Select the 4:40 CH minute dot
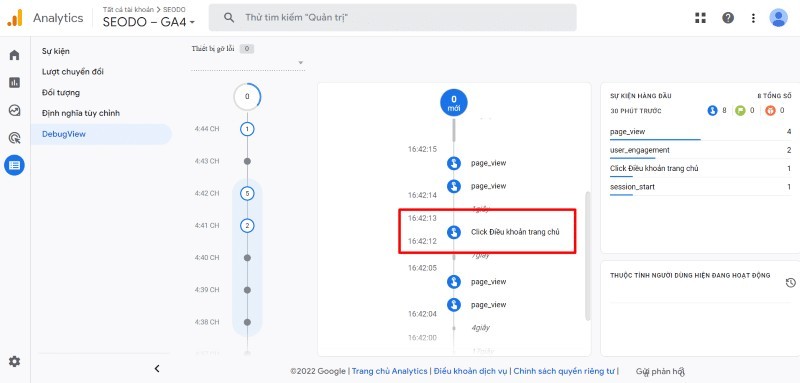The height and width of the screenshot is (383, 800). pos(247,258)
